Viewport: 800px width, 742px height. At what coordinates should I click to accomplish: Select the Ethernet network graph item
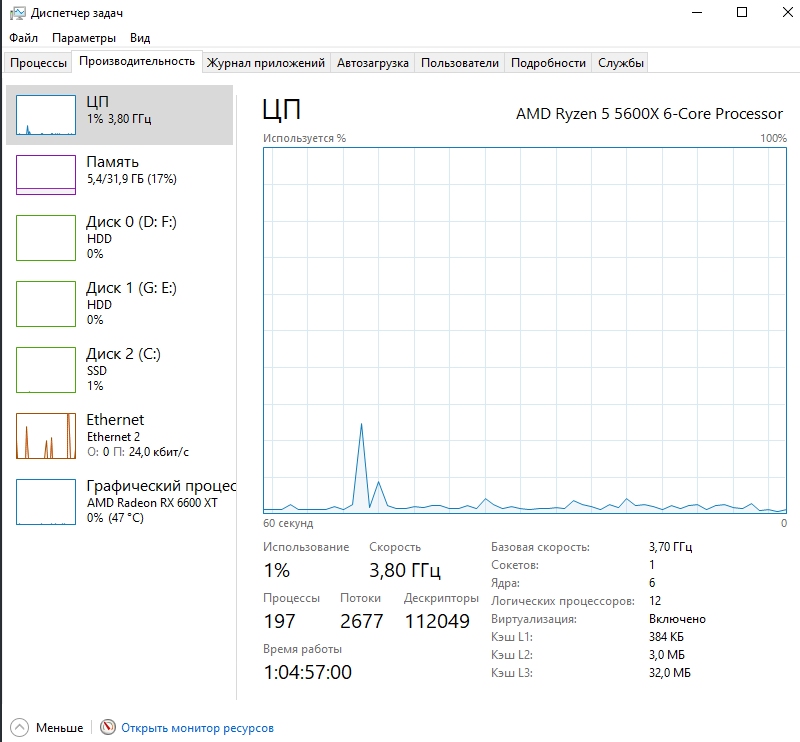[46, 435]
